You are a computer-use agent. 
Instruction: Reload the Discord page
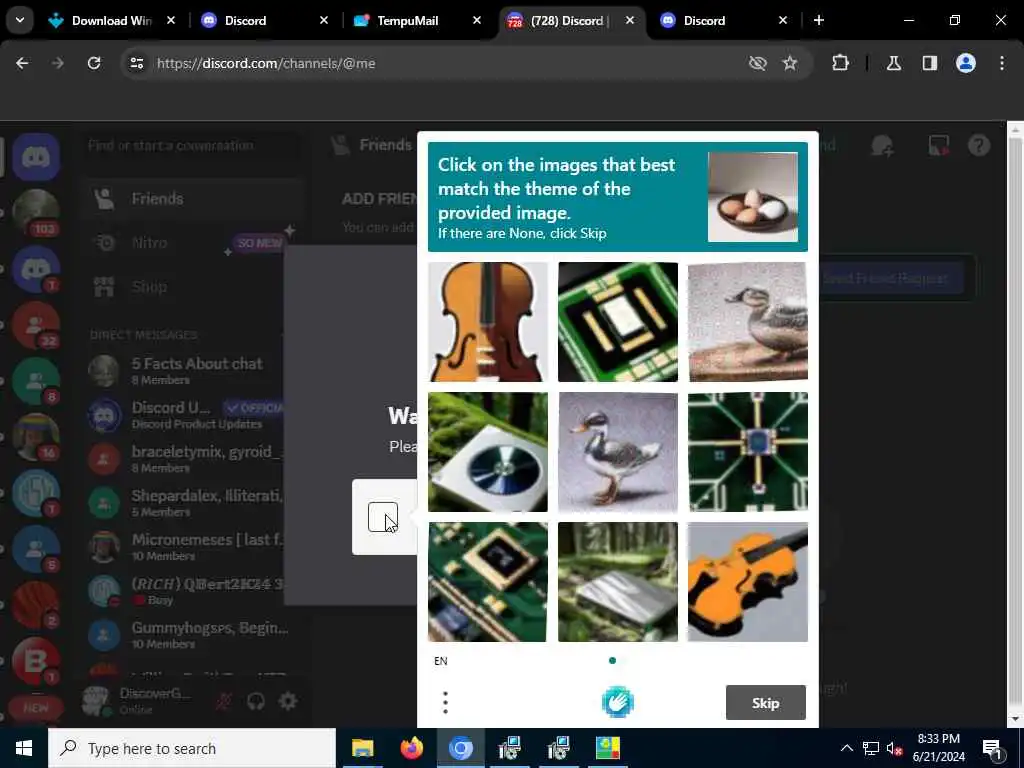click(x=94, y=63)
